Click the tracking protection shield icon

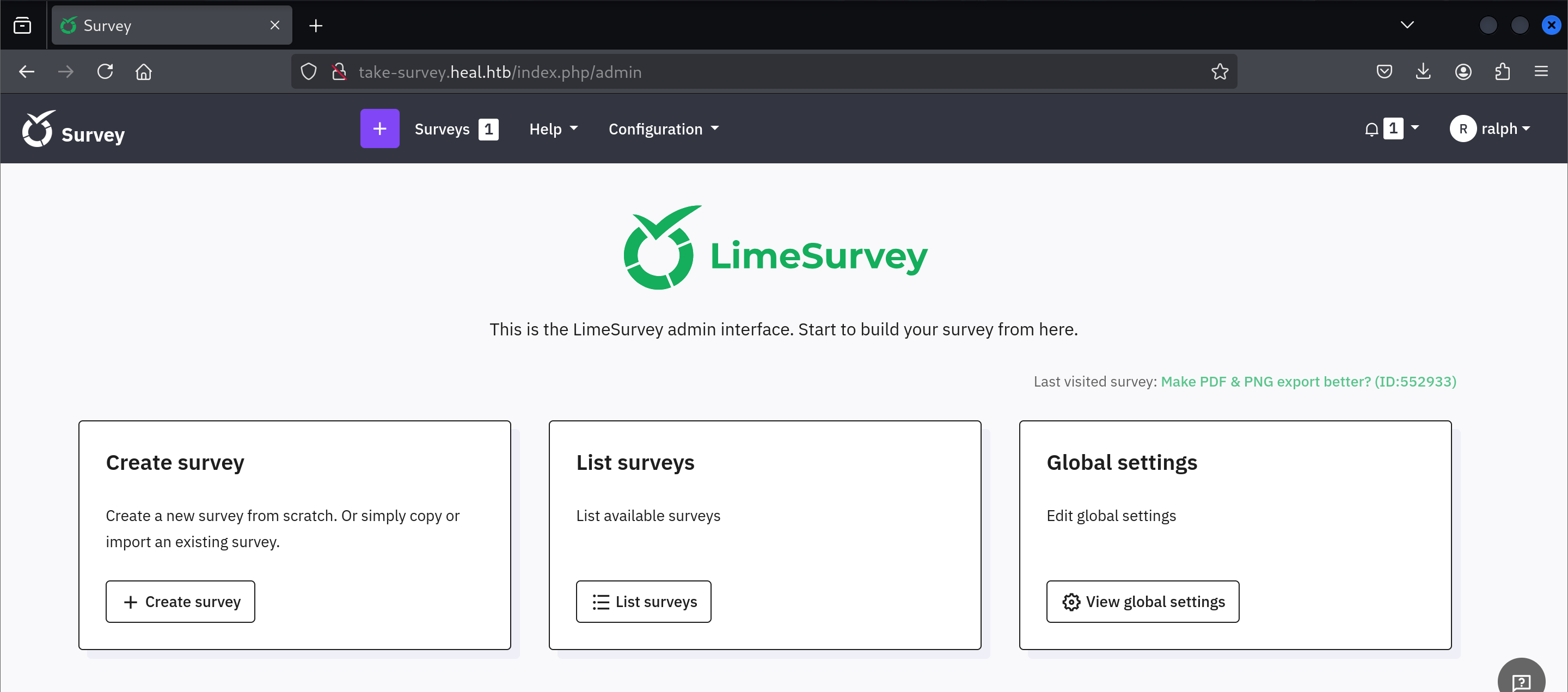click(309, 72)
